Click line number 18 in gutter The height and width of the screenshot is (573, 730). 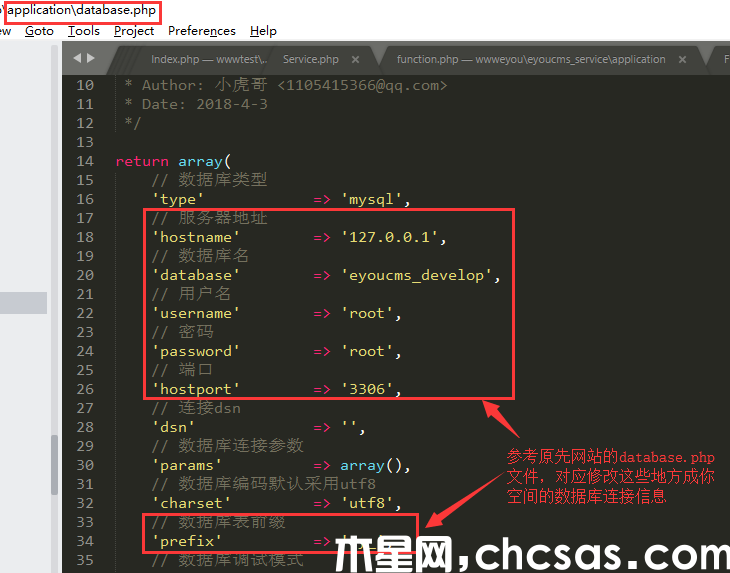(x=85, y=237)
